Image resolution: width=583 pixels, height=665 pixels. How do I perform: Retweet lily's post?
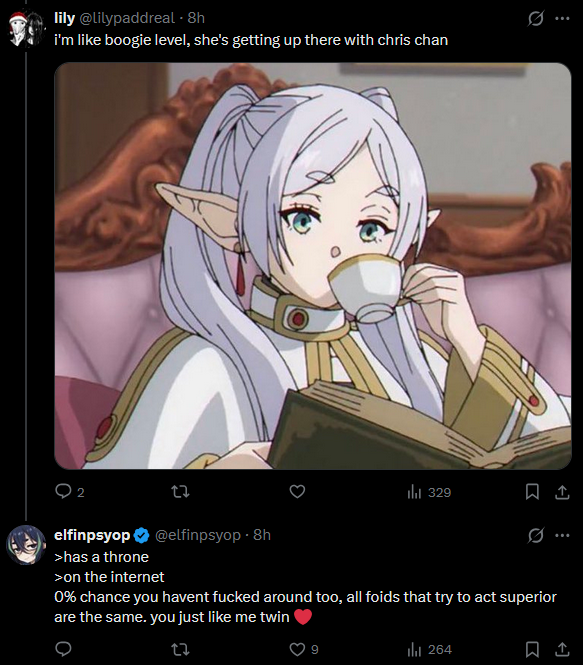coord(180,492)
